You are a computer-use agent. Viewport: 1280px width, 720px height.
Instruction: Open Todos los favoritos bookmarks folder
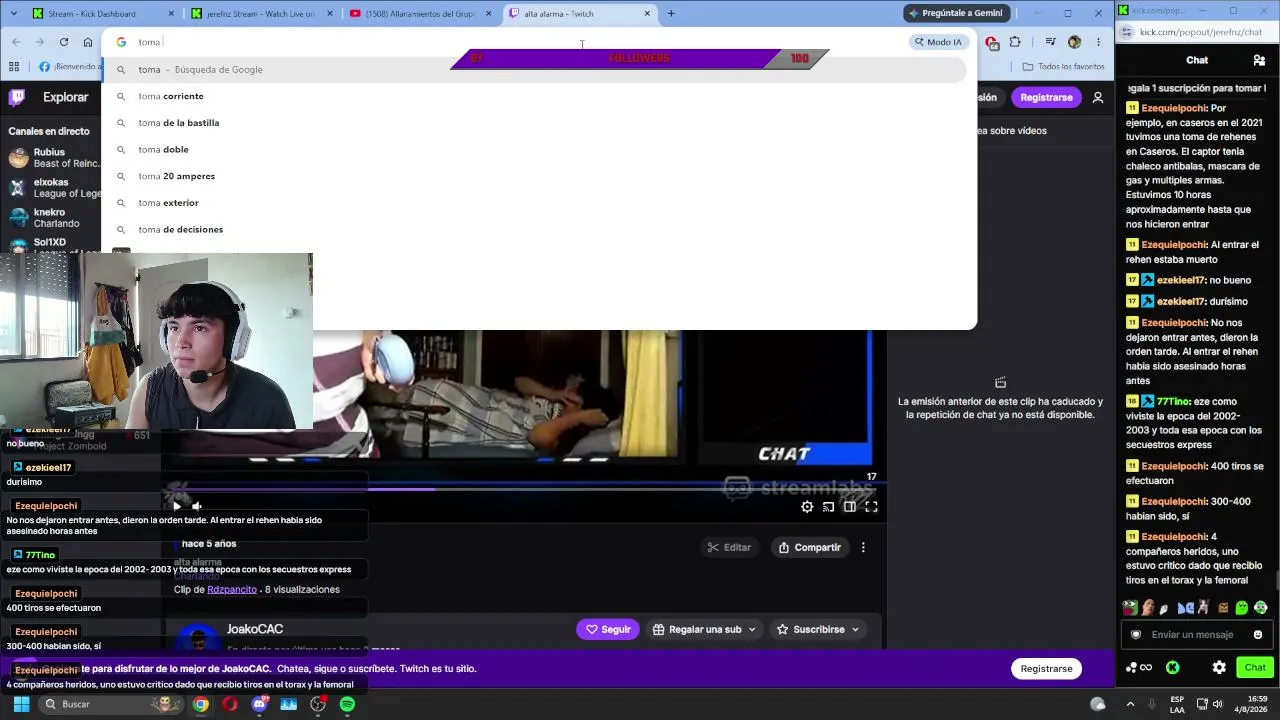pyautogui.click(x=1063, y=67)
